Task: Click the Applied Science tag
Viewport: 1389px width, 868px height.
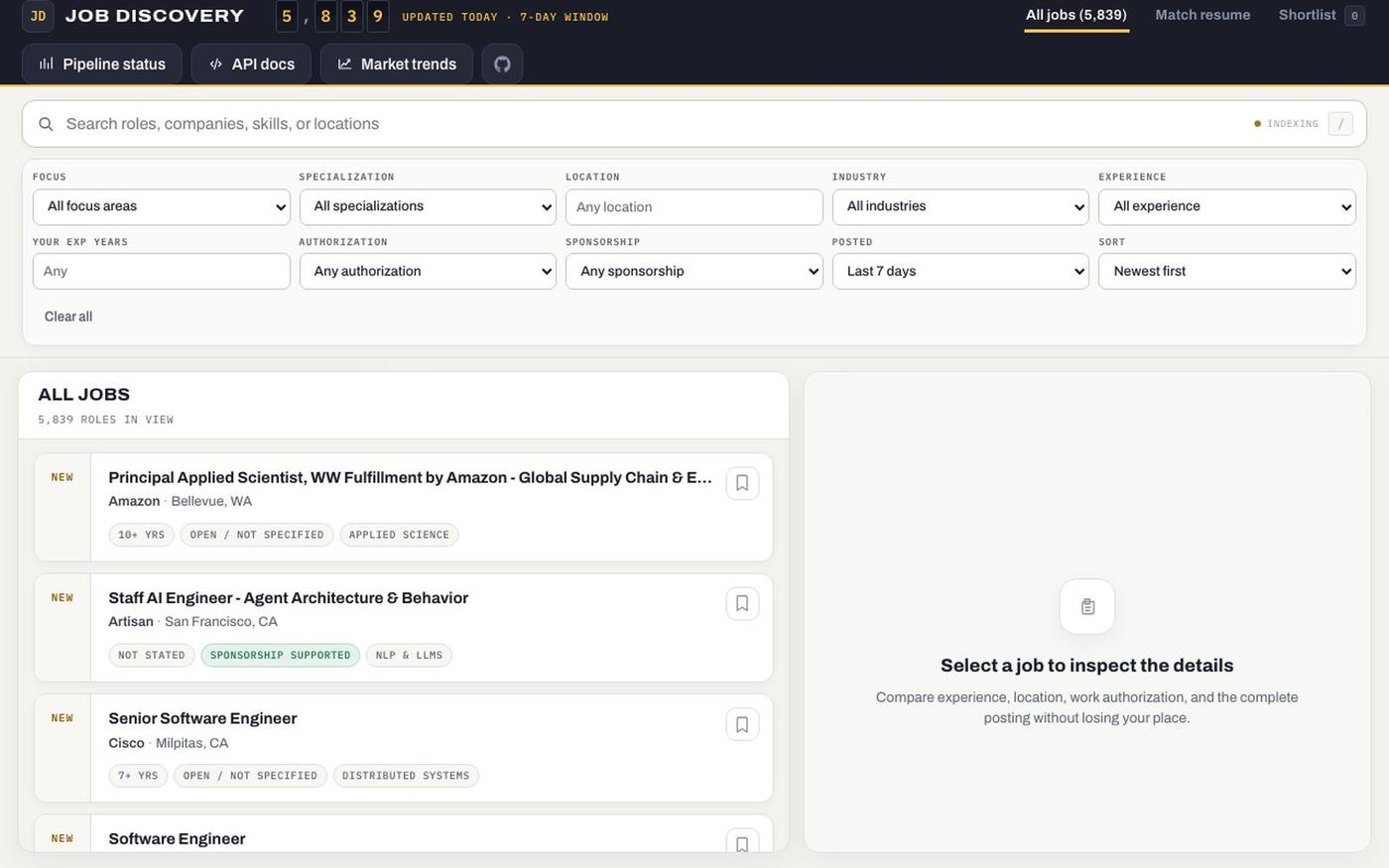Action: pos(399,535)
